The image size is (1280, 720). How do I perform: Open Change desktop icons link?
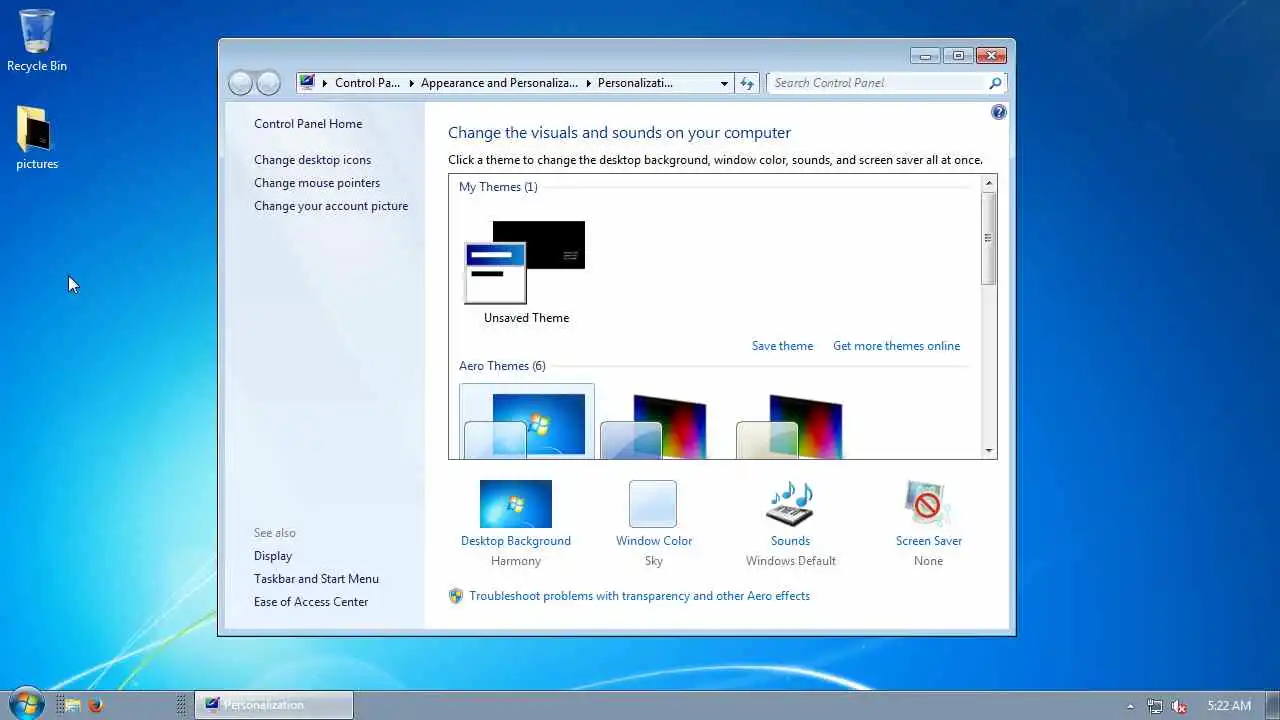pos(312,160)
